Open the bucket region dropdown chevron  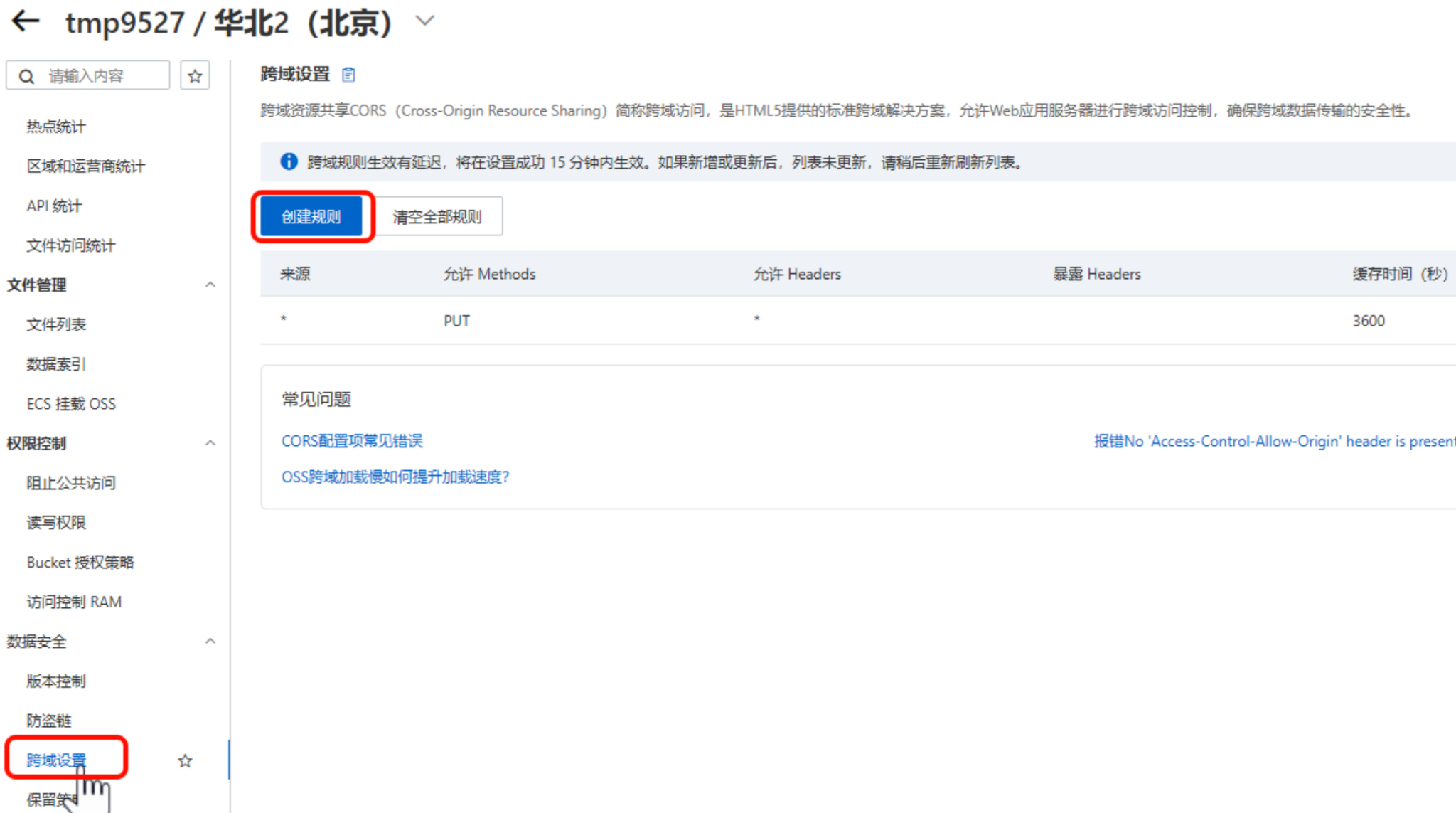424,21
